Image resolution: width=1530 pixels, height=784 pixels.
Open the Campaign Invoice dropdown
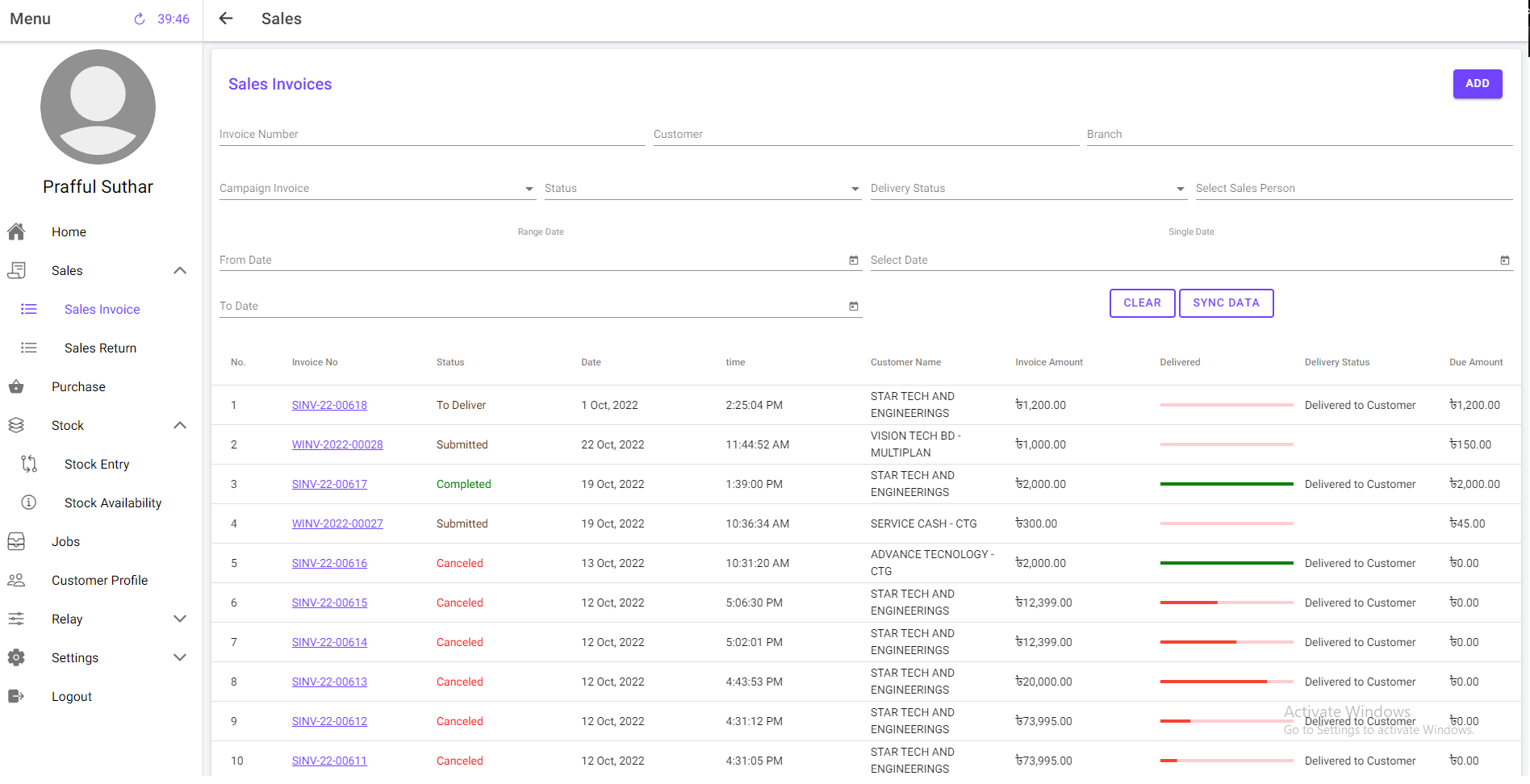pos(377,189)
